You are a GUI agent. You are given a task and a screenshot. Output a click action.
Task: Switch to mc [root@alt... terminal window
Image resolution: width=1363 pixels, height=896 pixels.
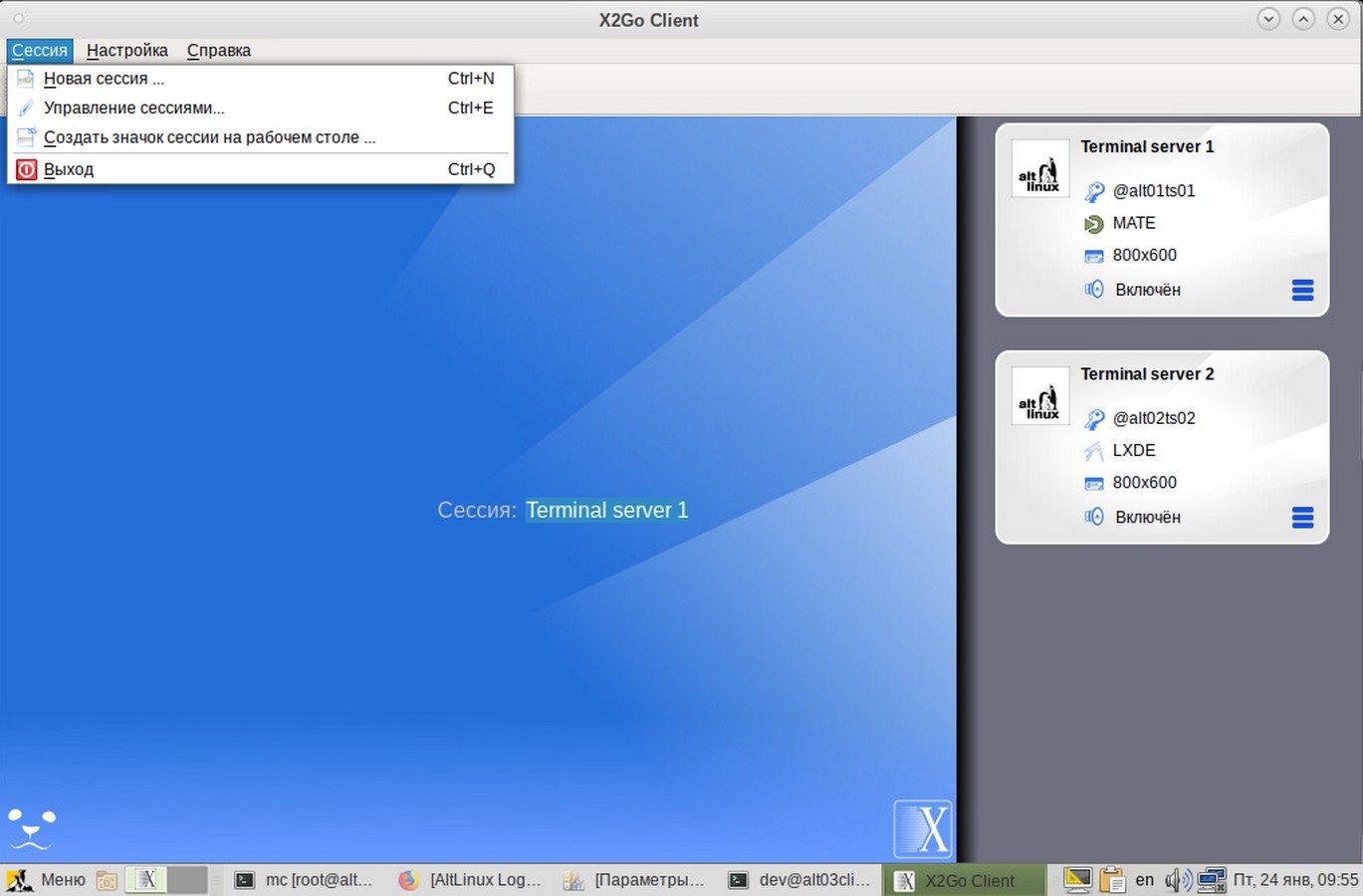coord(304,880)
